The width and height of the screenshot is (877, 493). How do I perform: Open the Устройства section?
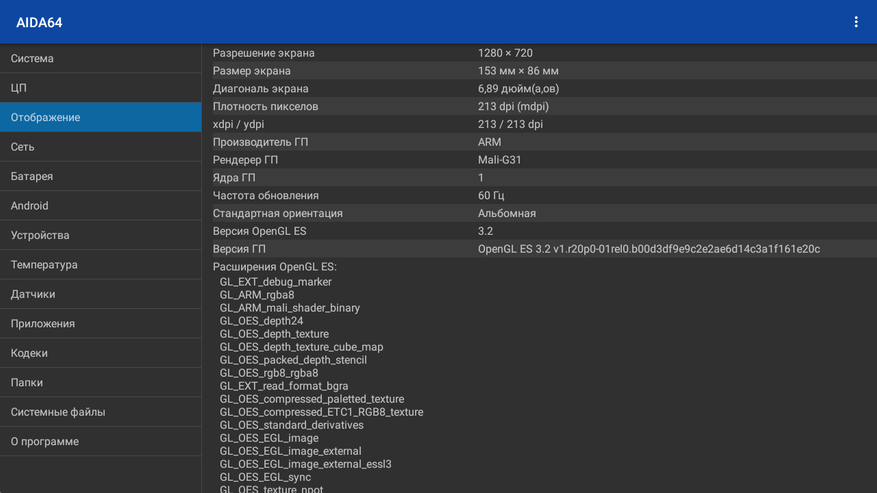point(100,235)
